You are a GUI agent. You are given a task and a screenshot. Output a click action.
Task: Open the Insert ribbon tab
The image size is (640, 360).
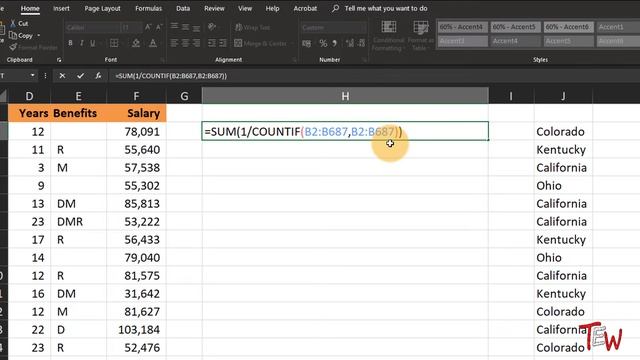point(61,8)
